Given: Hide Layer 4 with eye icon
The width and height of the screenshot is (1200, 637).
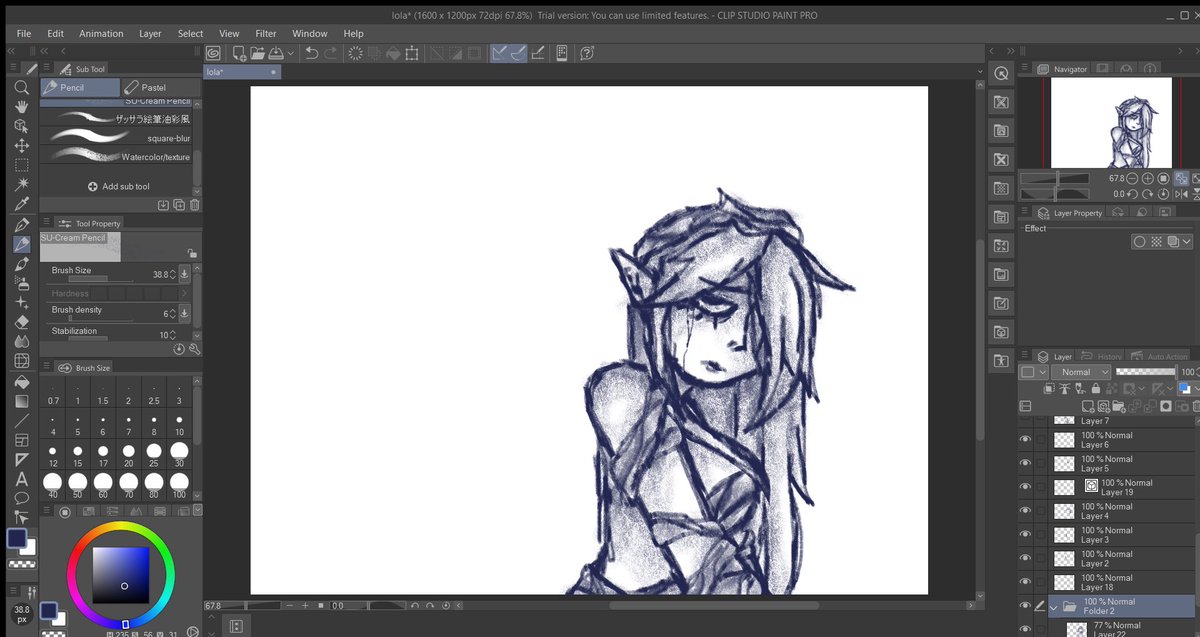Looking at the screenshot, I should [x=1025, y=511].
